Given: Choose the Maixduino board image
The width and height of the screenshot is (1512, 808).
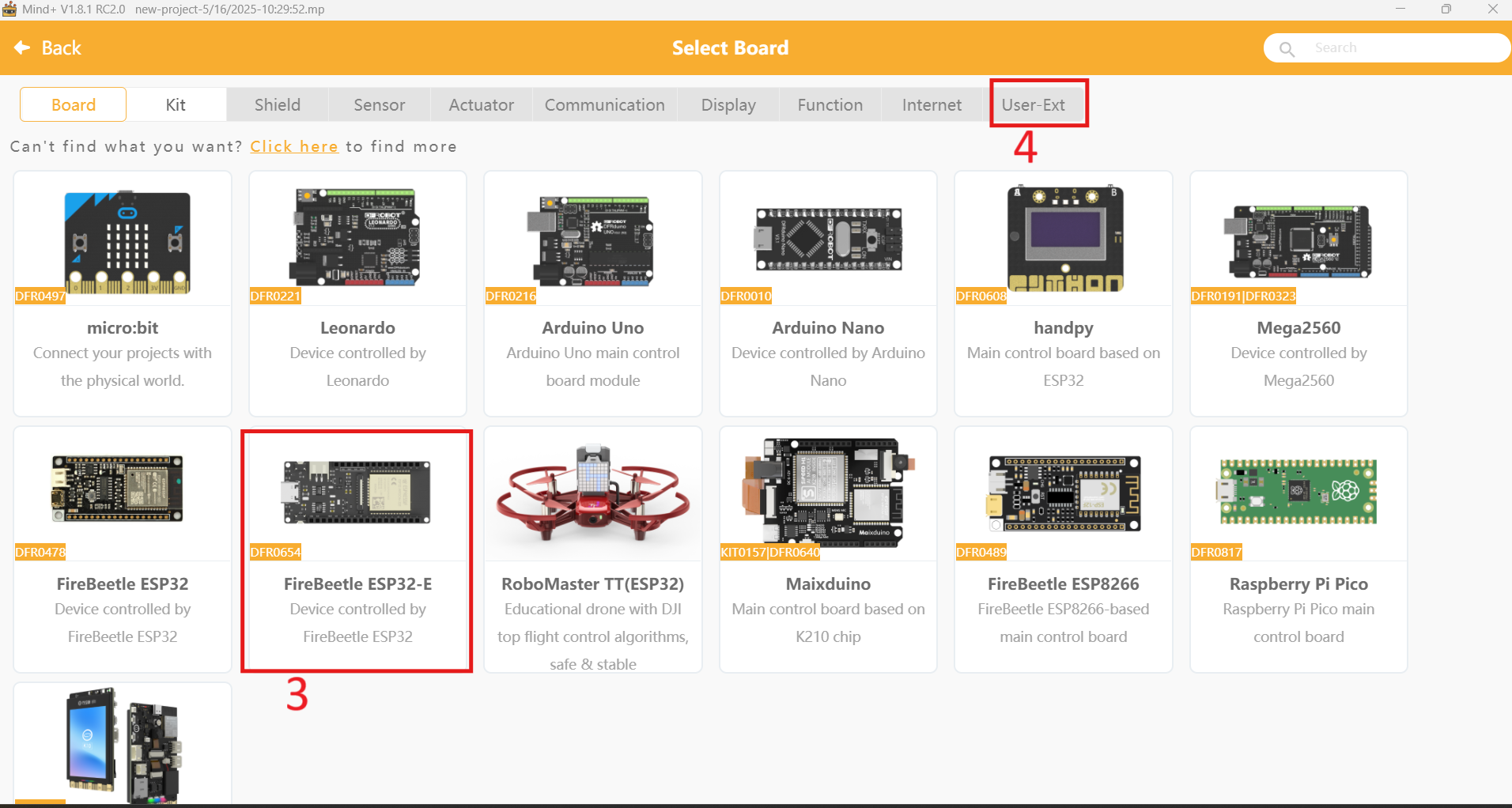Looking at the screenshot, I should [x=828, y=492].
